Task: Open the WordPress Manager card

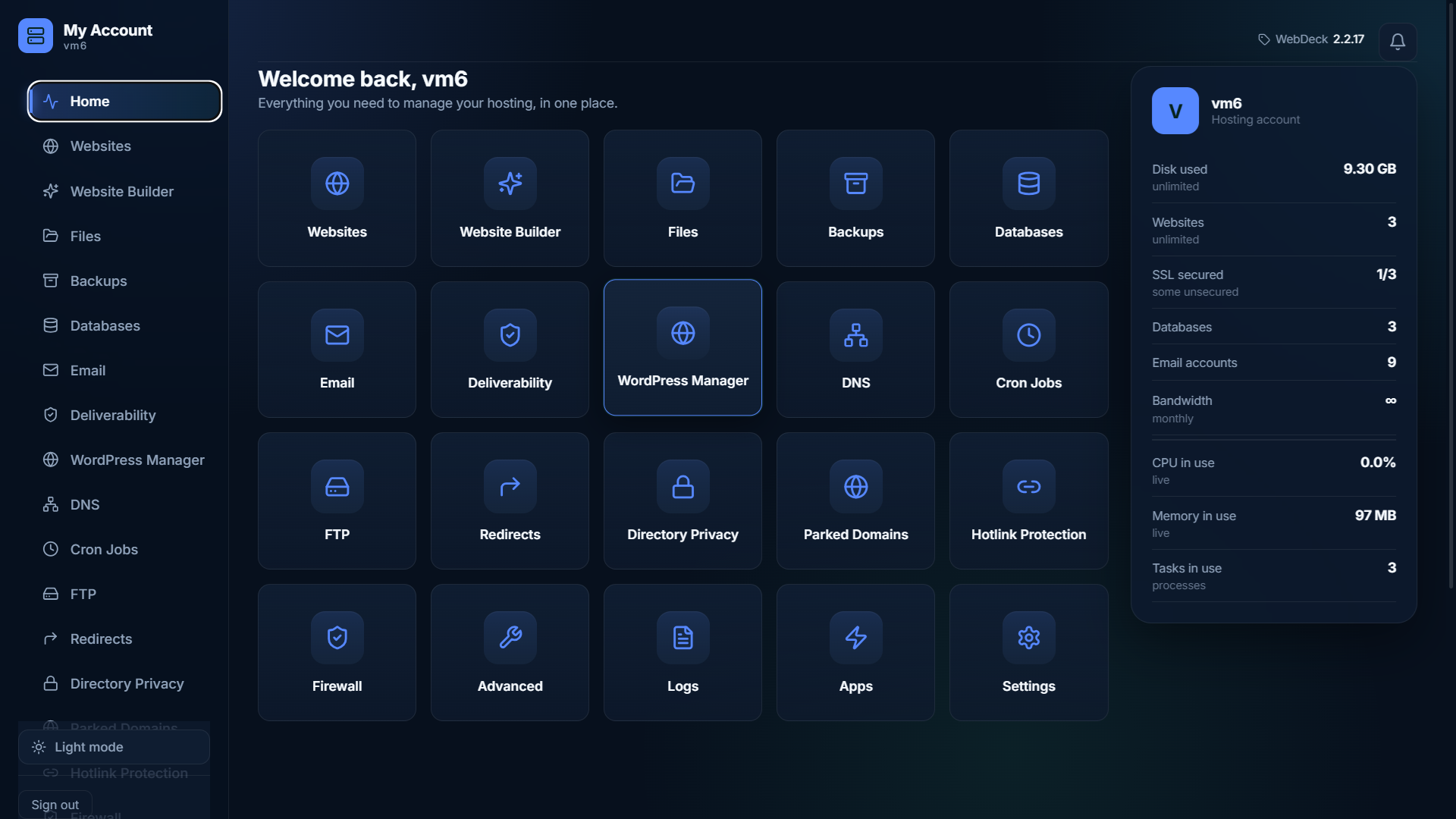Action: click(x=682, y=347)
